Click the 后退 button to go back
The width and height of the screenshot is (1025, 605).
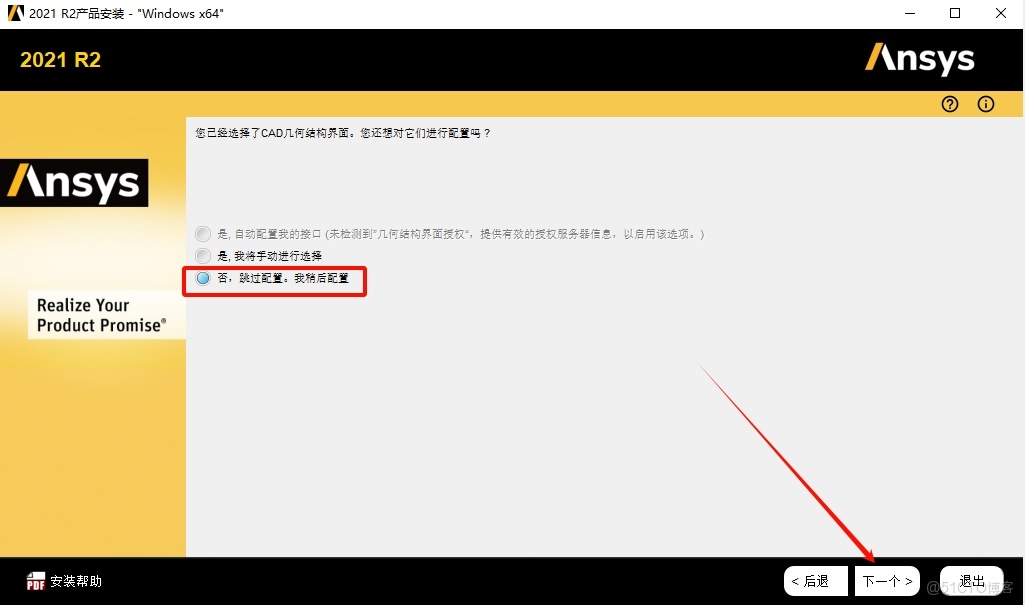815,581
